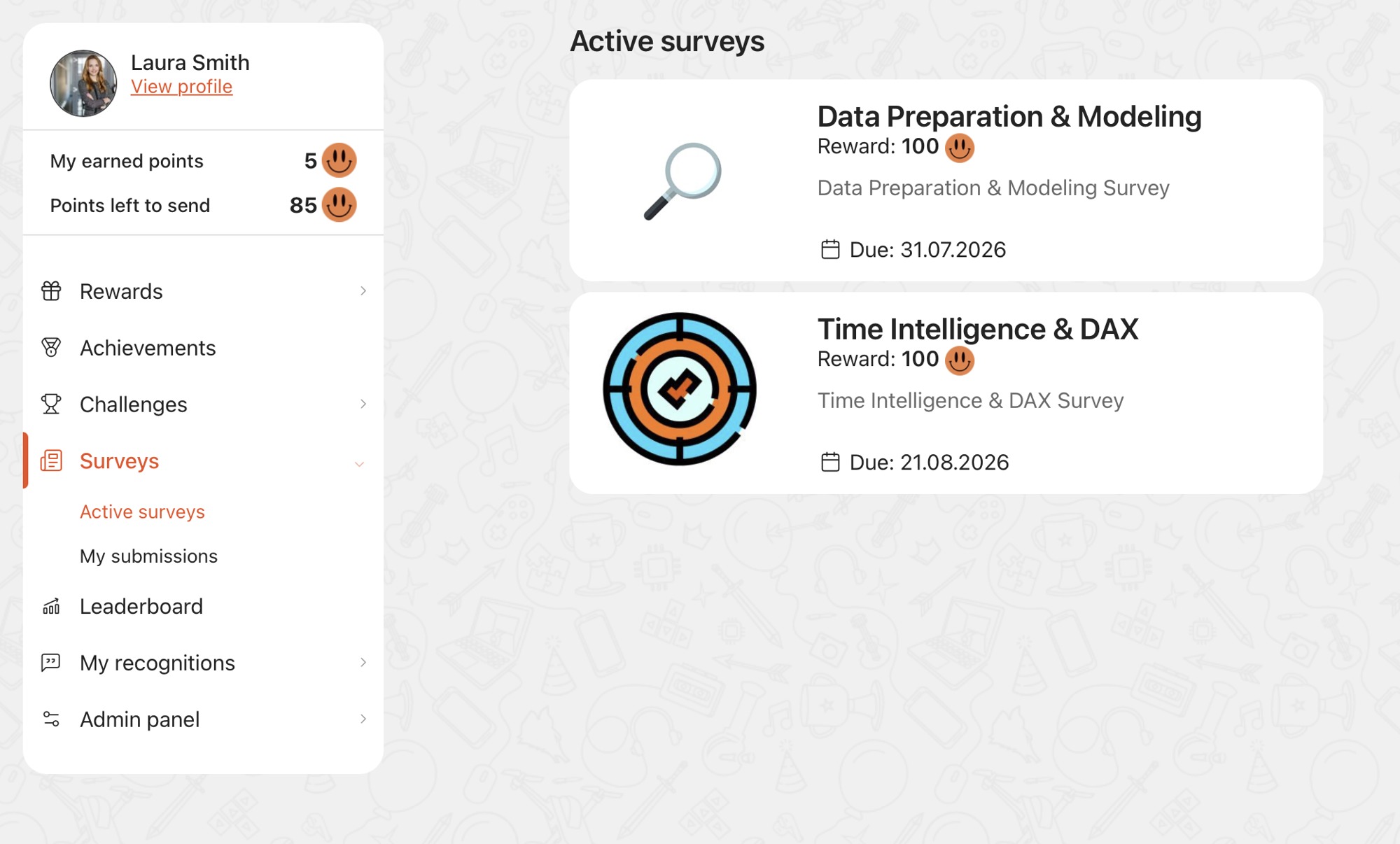Click the magnifying glass survey image

pyautogui.click(x=683, y=181)
